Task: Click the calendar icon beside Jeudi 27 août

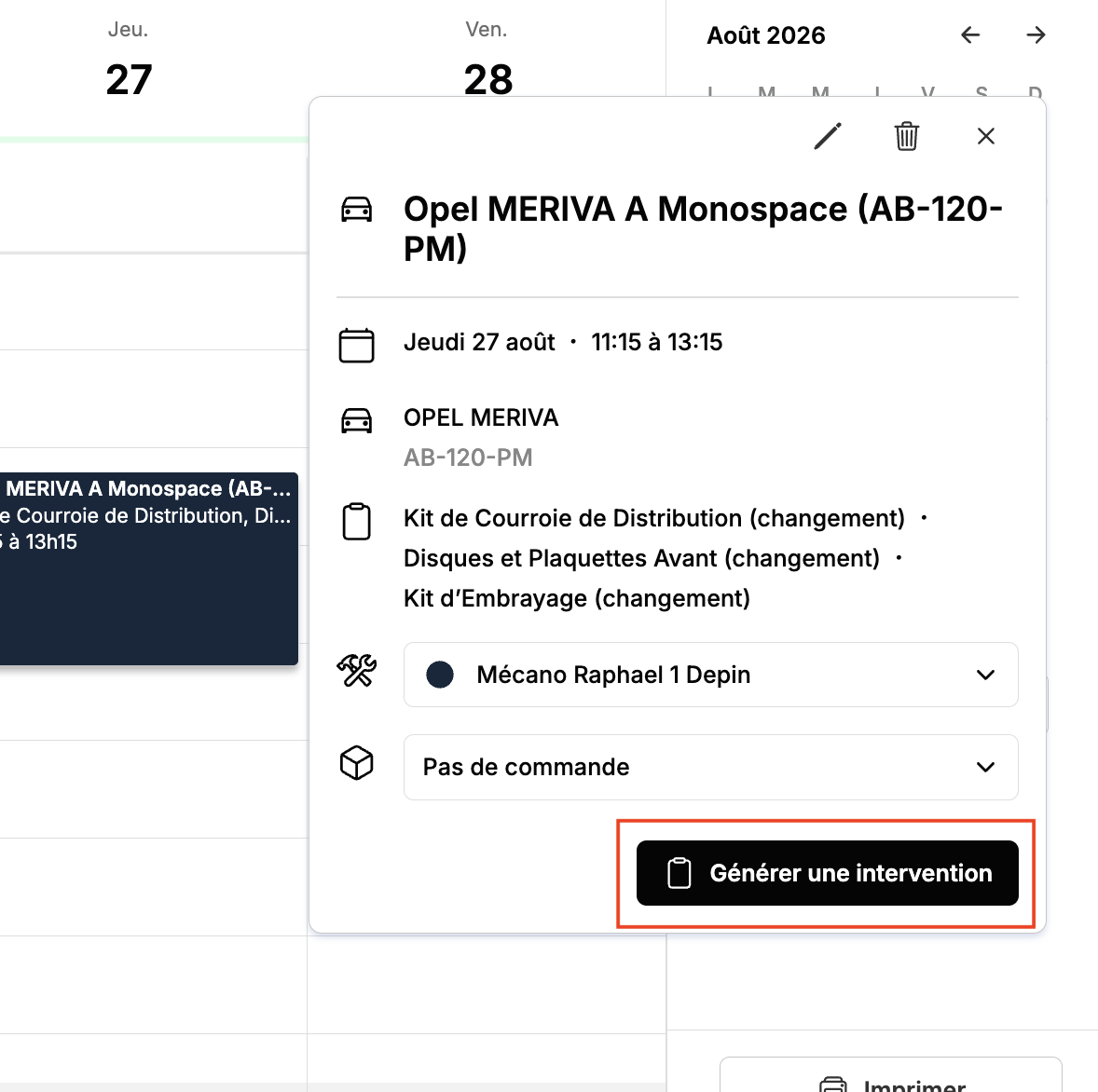Action: (356, 345)
